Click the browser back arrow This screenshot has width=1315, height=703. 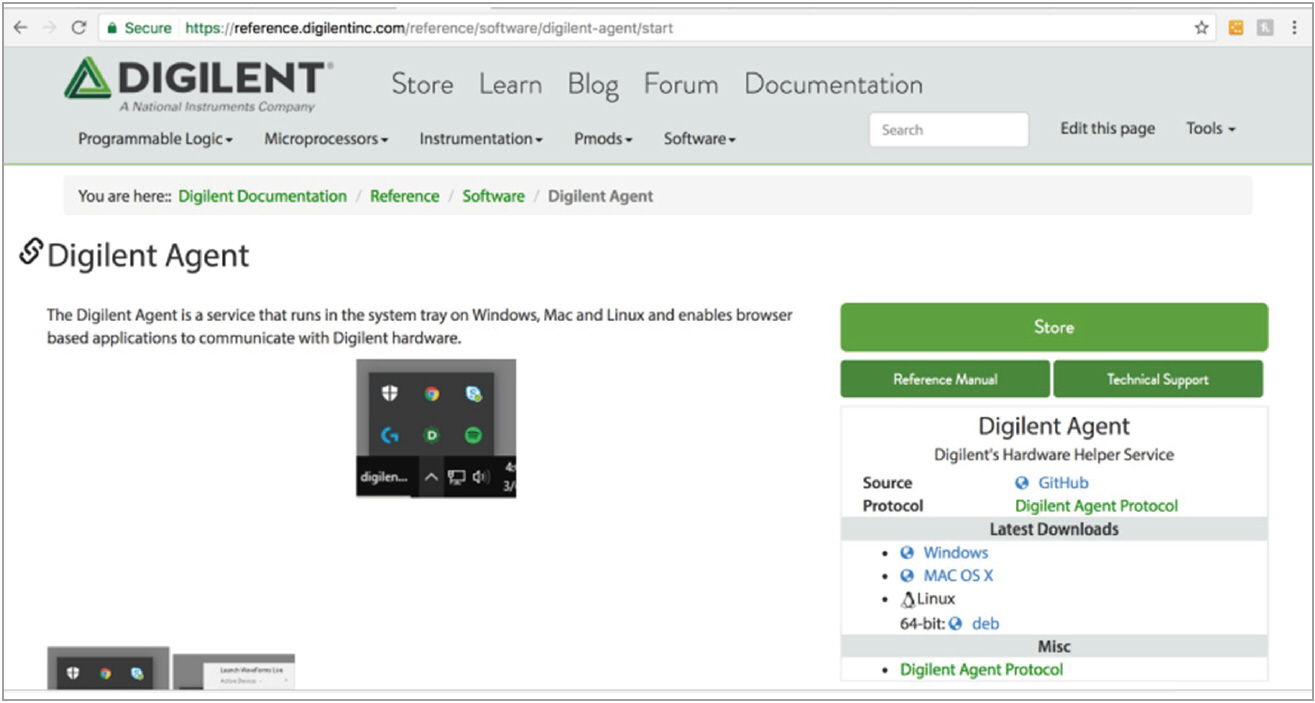tap(20, 28)
